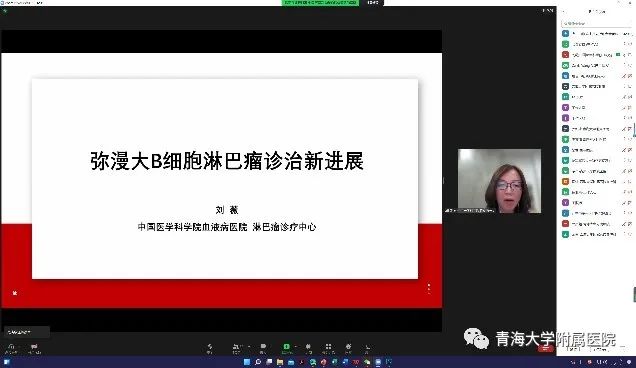This screenshot has height=368, width=636.
Task: Open the View option at top right of the meeting
Action: pos(548,11)
